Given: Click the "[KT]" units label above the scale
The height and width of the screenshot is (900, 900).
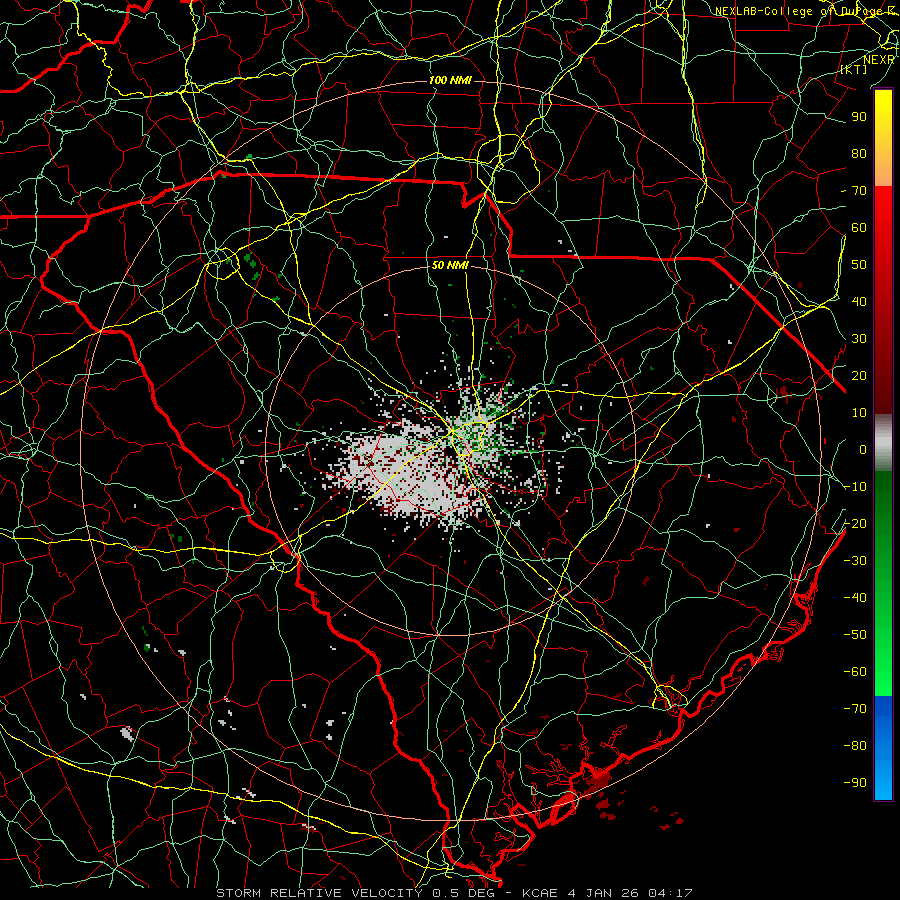Looking at the screenshot, I should click(x=853, y=69).
